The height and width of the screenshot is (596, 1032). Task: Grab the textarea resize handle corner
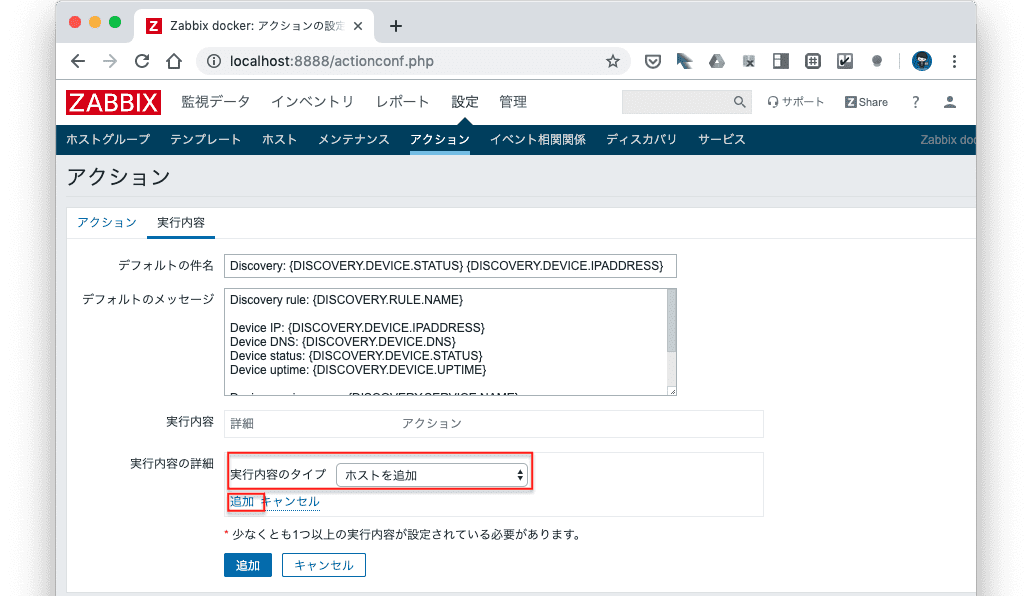click(x=672, y=391)
